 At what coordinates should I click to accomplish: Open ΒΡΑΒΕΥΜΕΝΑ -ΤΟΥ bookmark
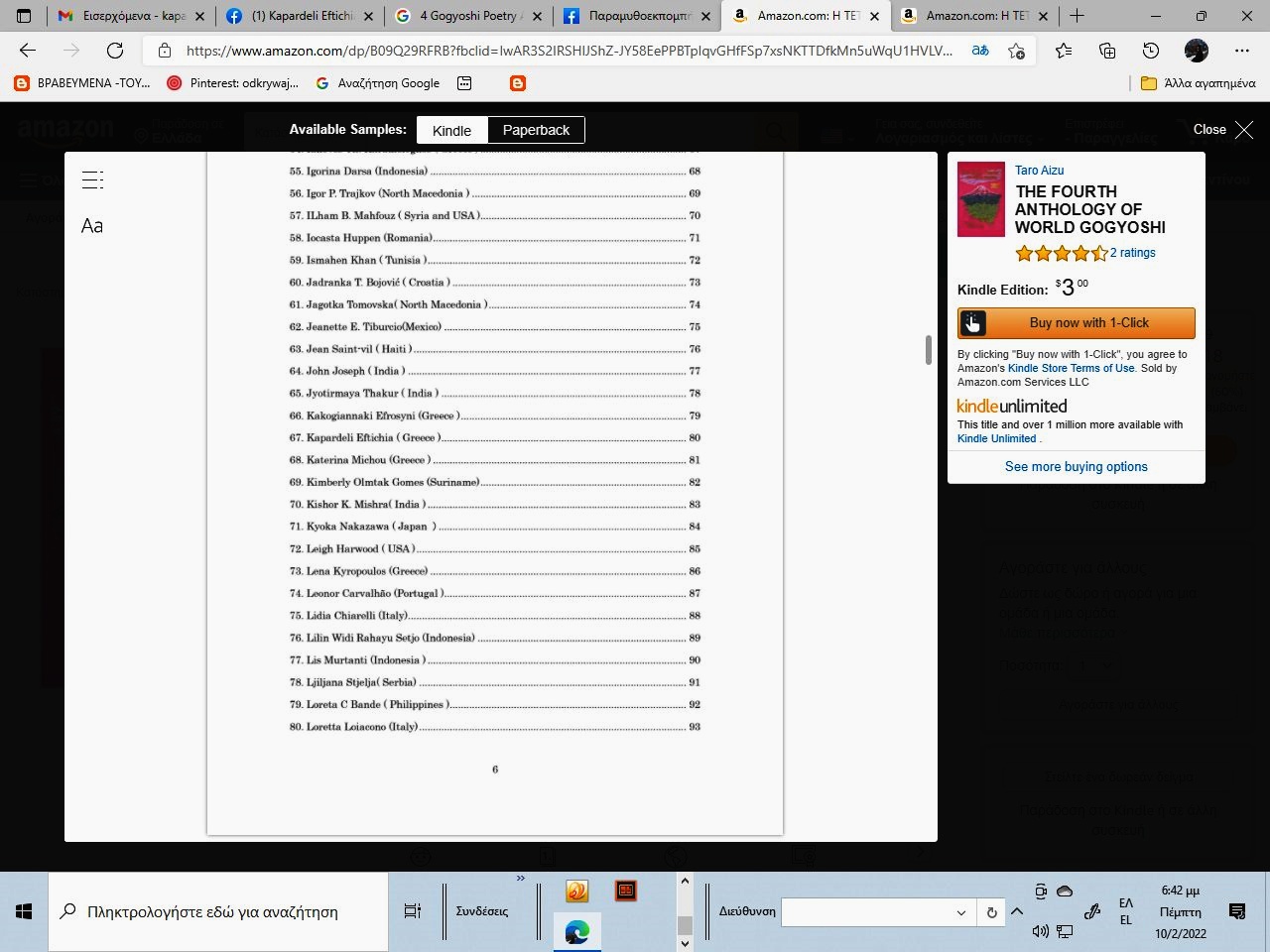pyautogui.click(x=82, y=83)
